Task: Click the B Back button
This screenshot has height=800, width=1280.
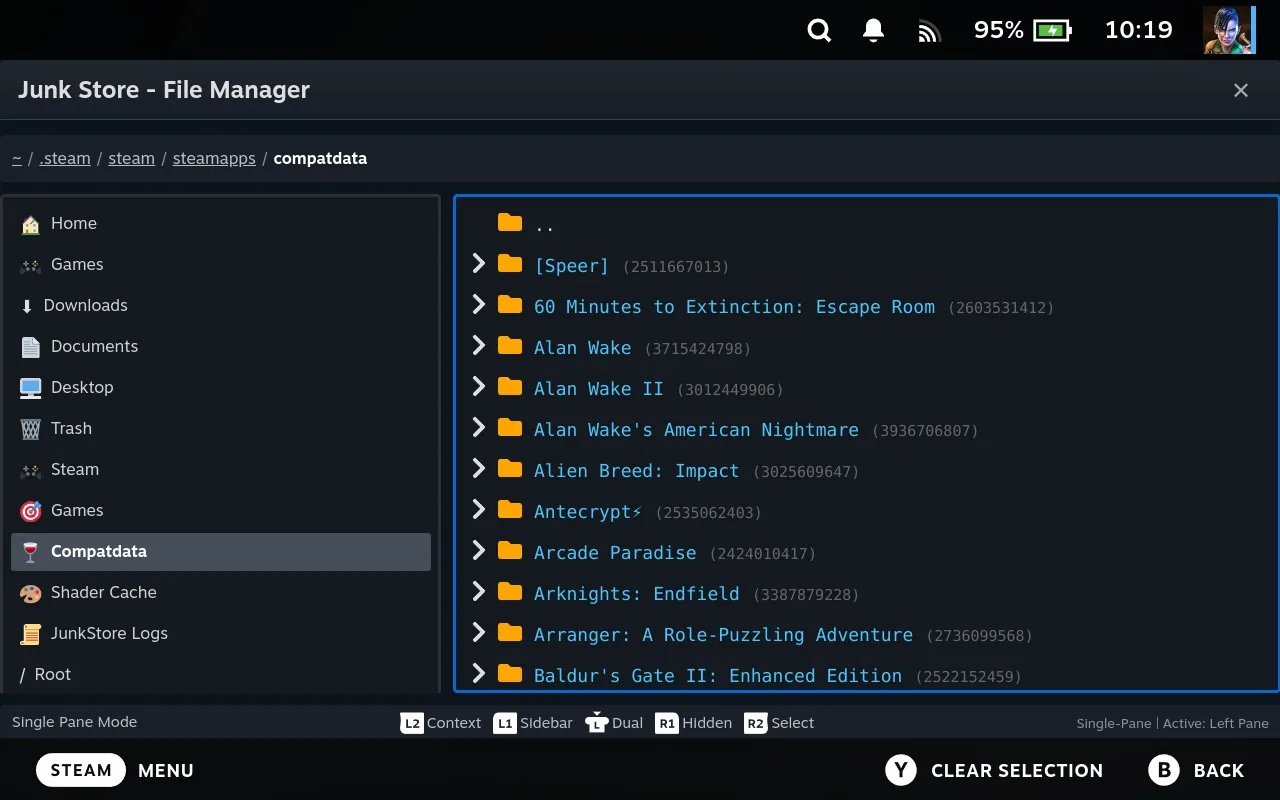Action: pyautogui.click(x=1196, y=770)
